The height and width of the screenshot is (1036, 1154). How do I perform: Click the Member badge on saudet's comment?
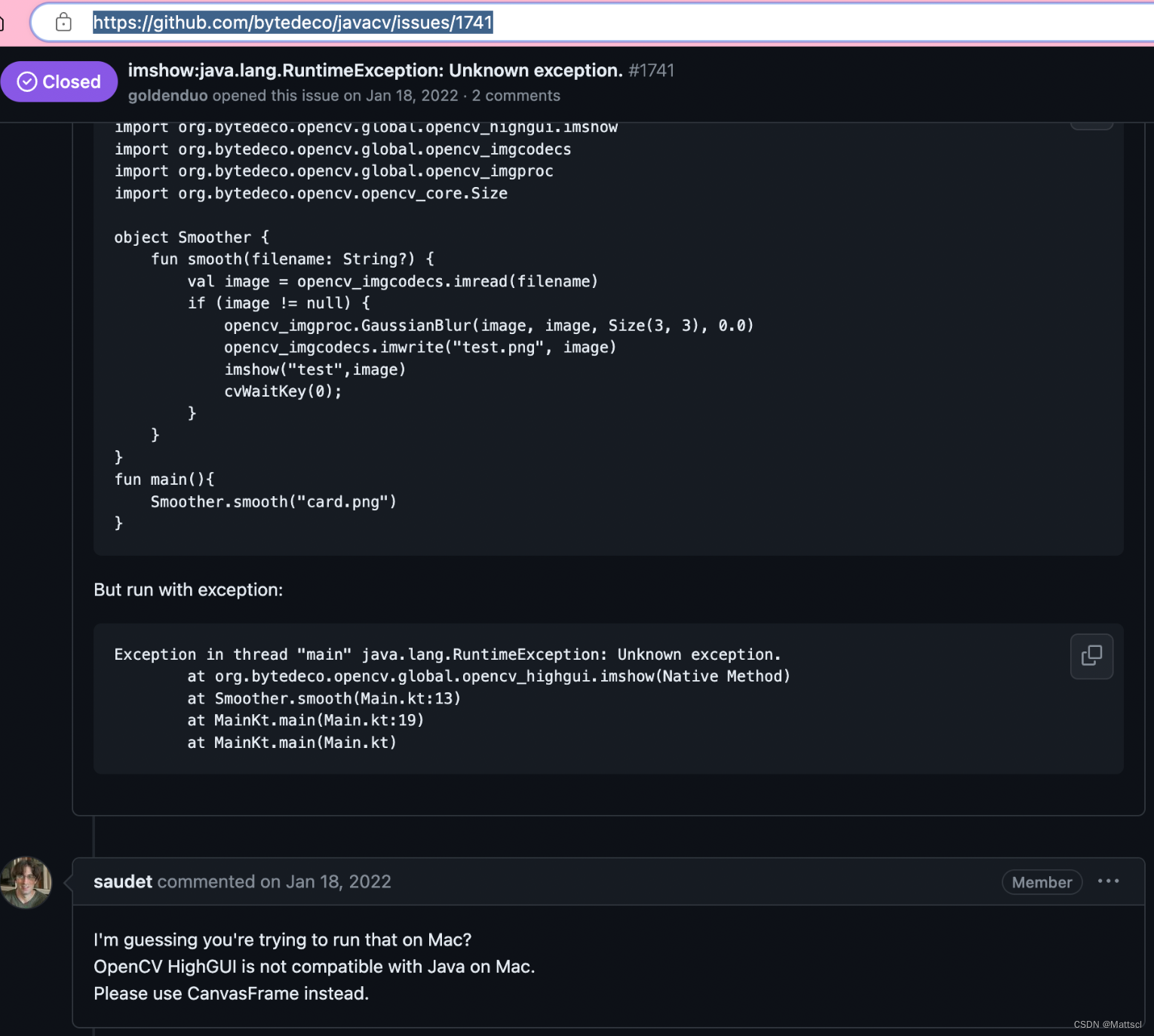click(x=1042, y=882)
